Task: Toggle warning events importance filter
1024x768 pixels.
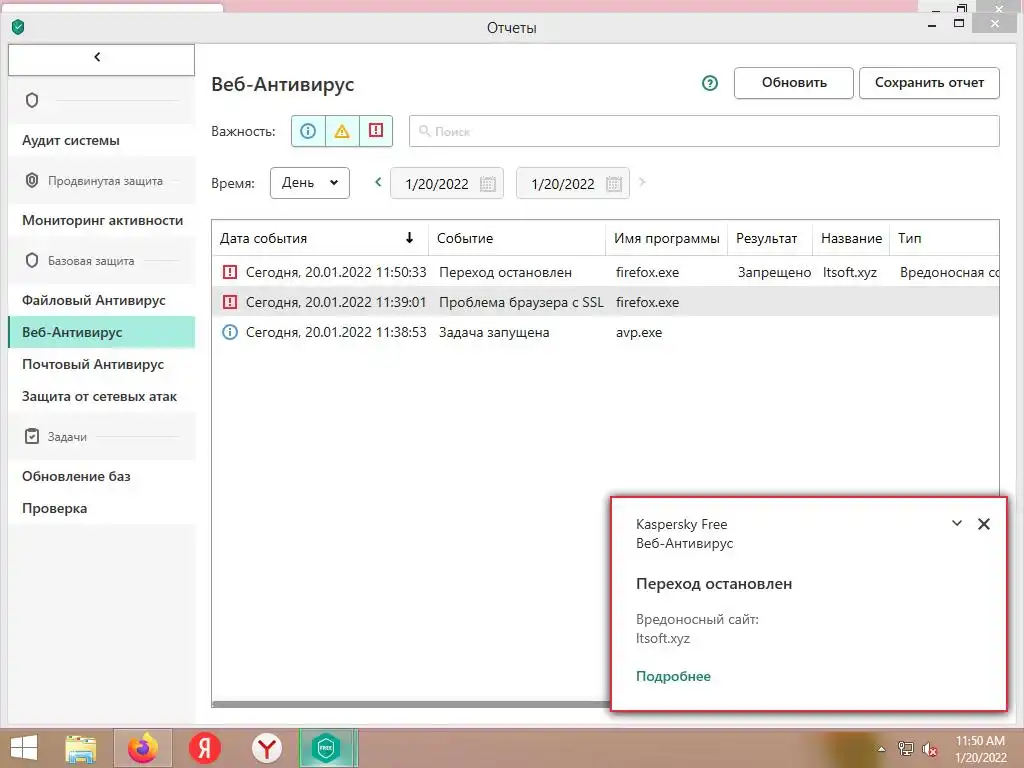Action: (x=342, y=131)
